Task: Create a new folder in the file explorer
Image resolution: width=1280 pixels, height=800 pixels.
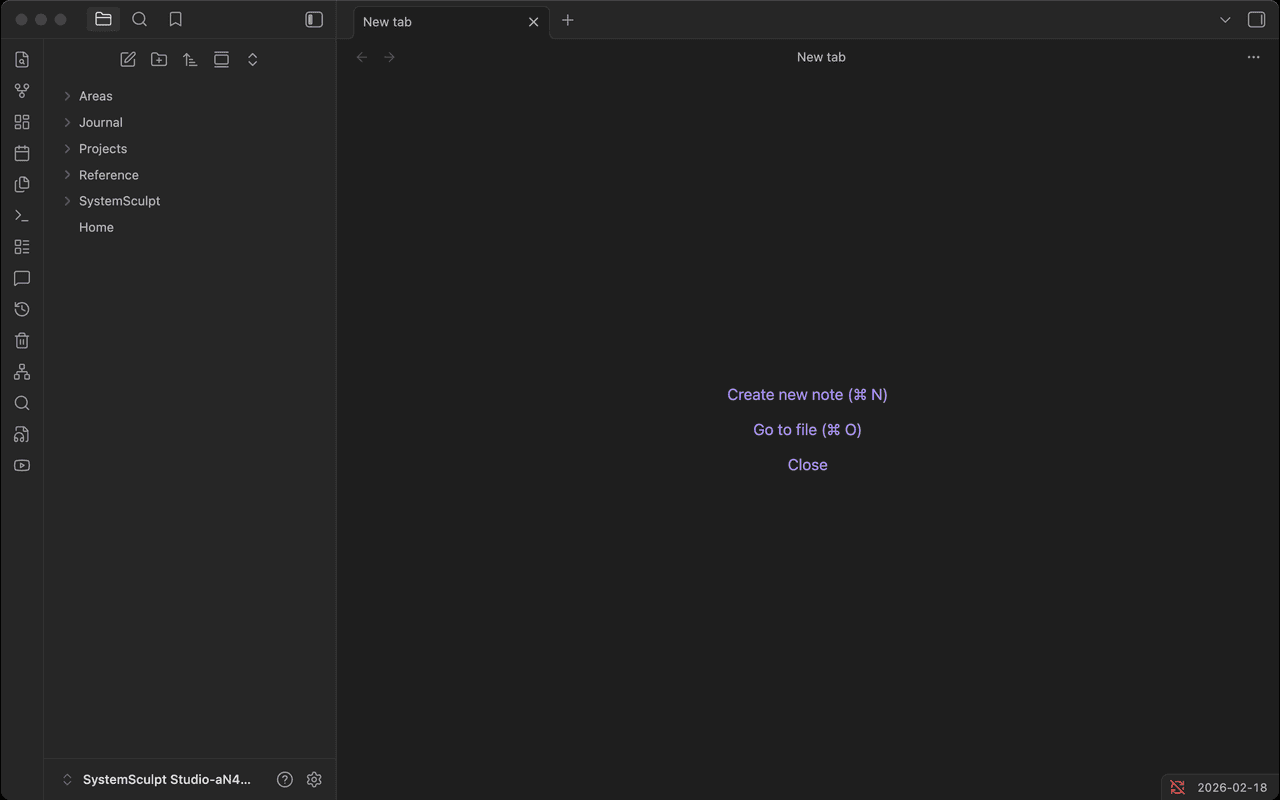Action: click(x=158, y=59)
